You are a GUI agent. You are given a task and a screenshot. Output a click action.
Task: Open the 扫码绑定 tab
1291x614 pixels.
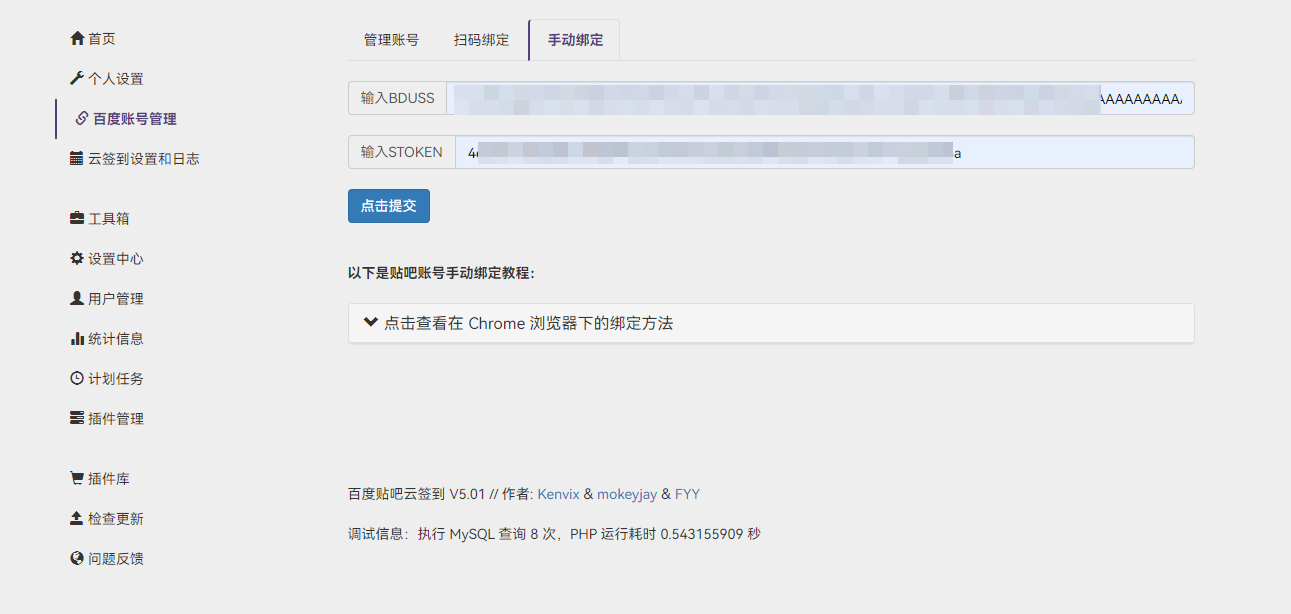[481, 41]
